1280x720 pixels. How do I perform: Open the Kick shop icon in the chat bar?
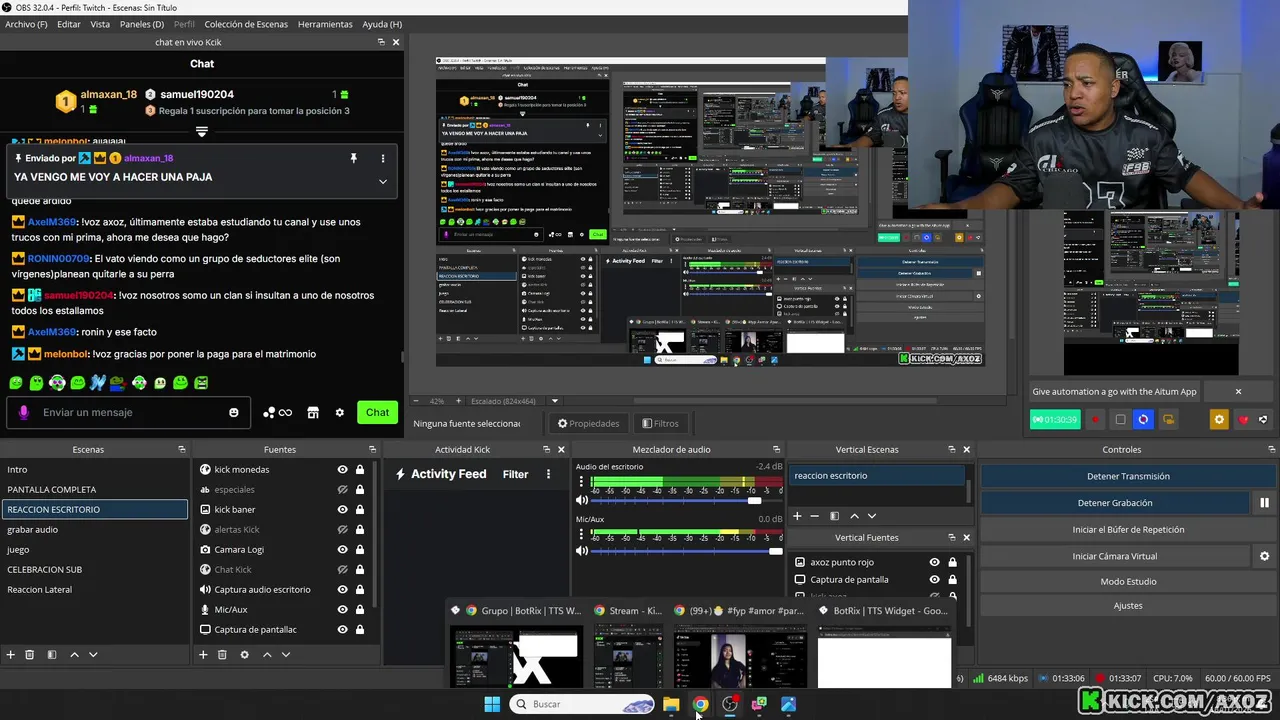(313, 413)
